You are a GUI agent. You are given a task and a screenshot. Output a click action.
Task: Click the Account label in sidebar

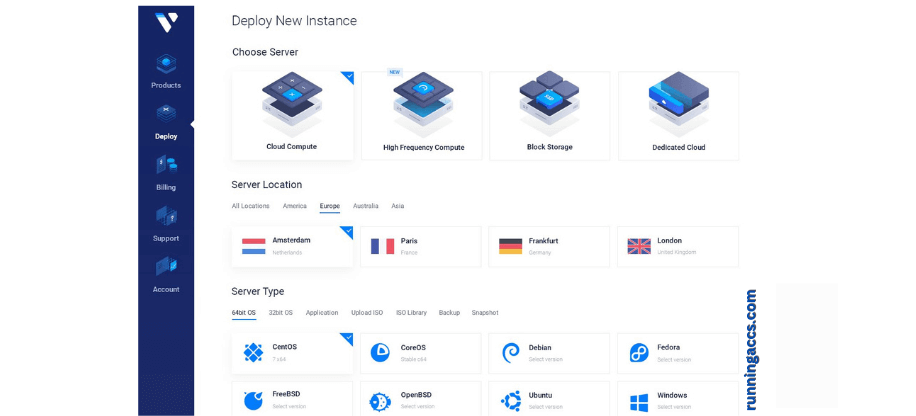pyautogui.click(x=166, y=289)
